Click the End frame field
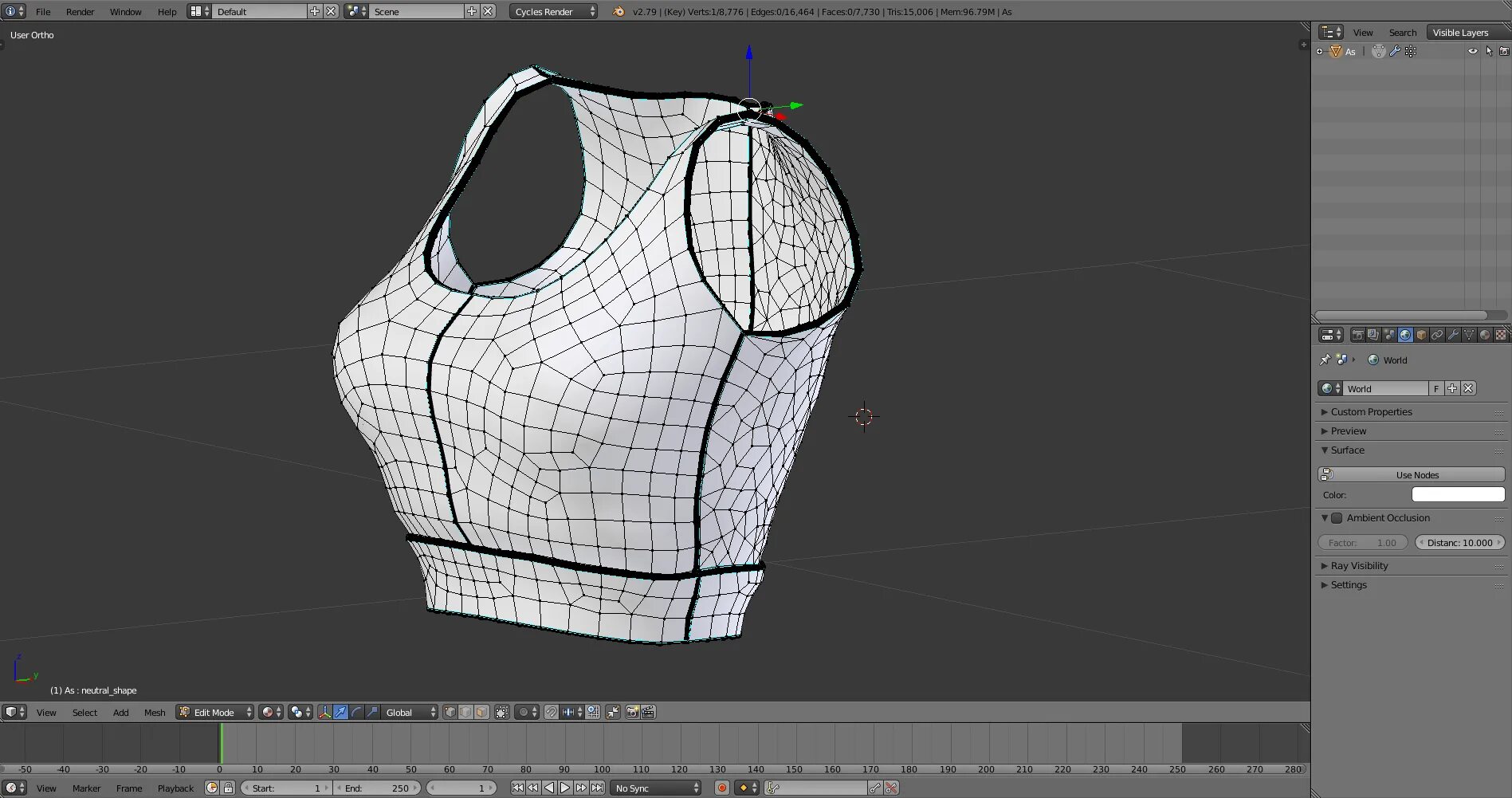 tap(377, 788)
